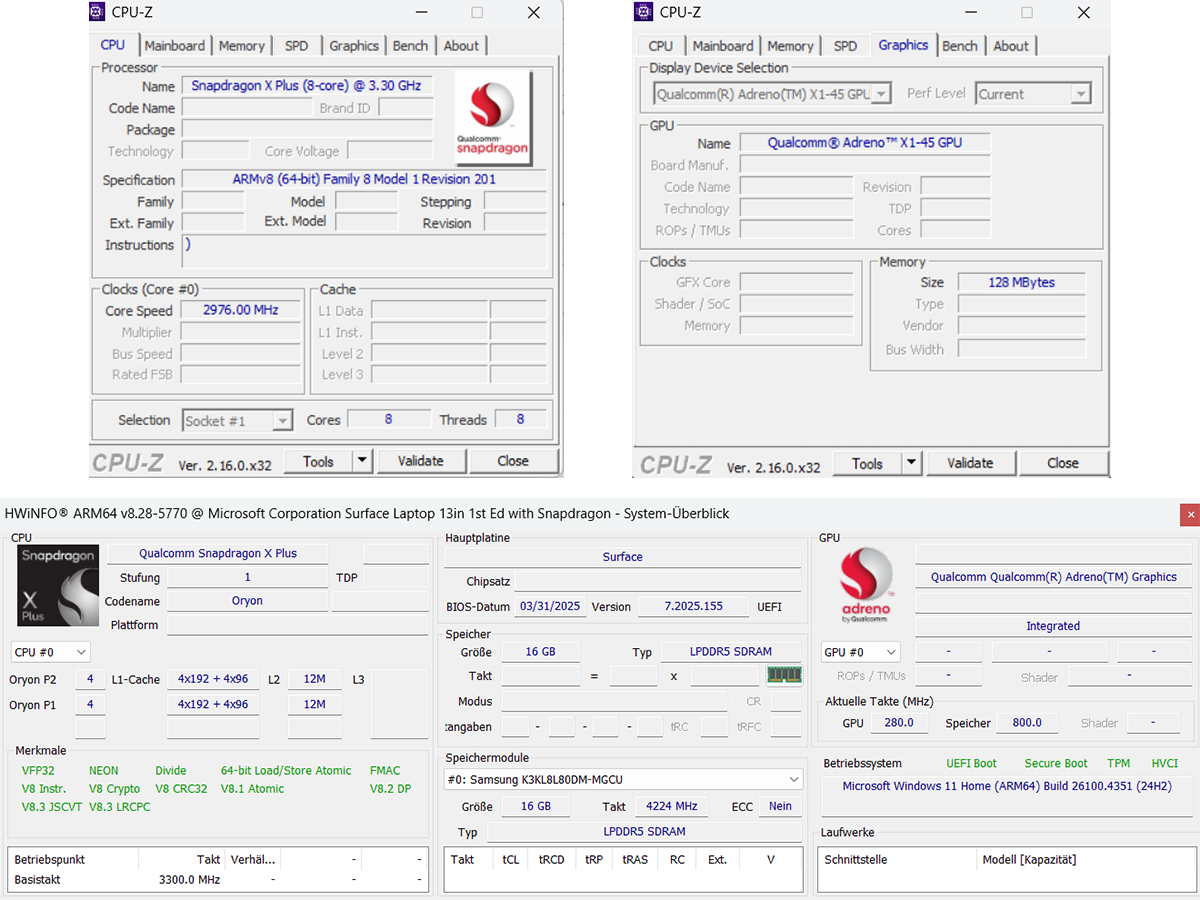Open the Display Device Selection dropdown
This screenshot has width=1200, height=900.
772,94
